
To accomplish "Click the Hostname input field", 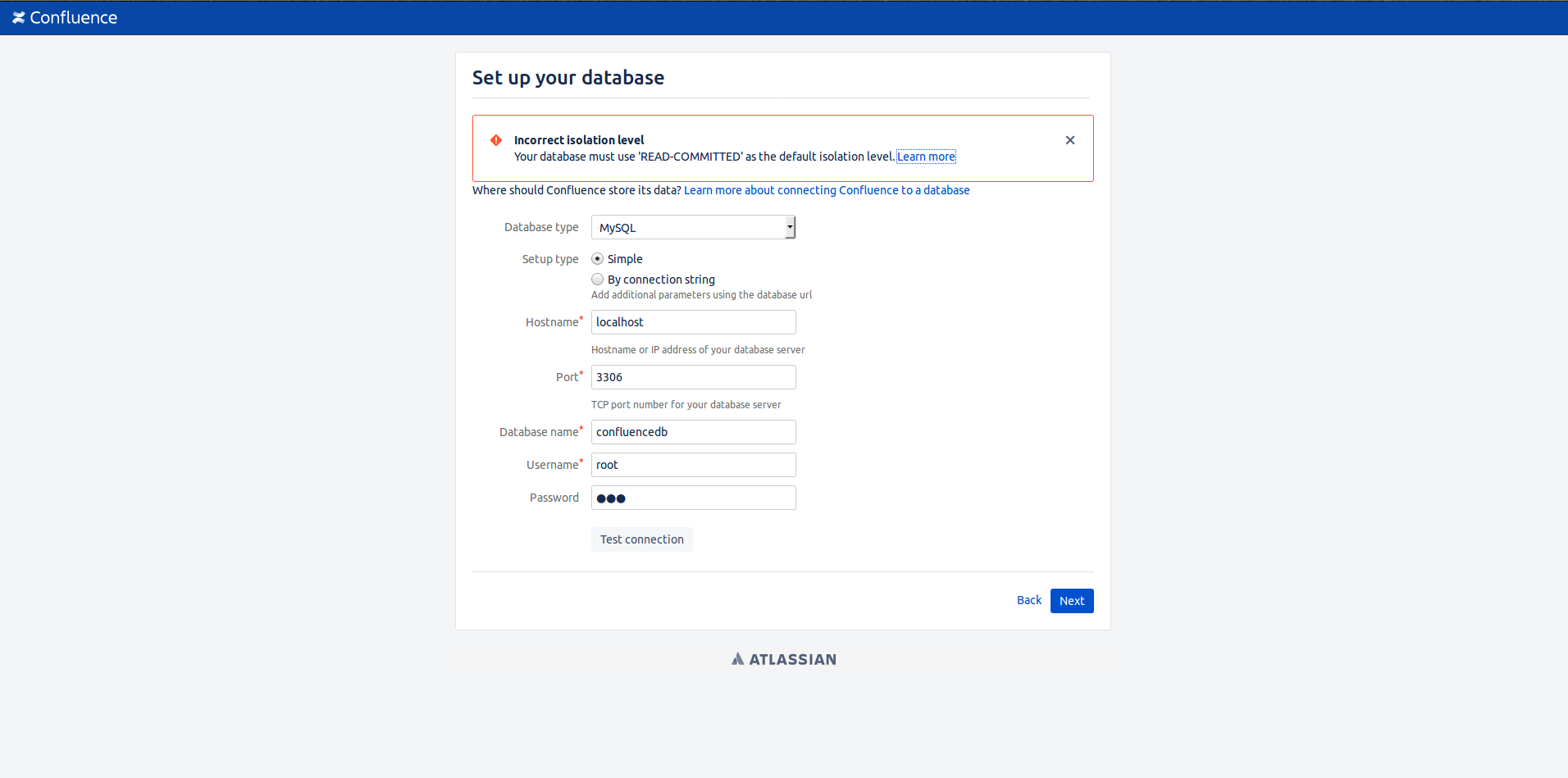I will [693, 322].
